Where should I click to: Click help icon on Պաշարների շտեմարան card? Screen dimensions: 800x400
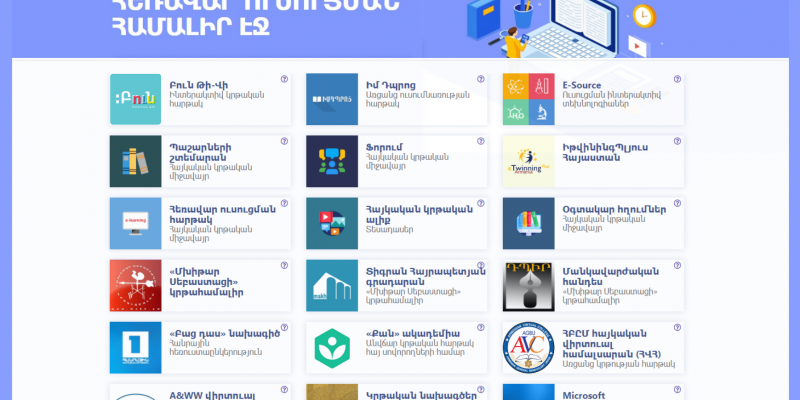tap(284, 141)
